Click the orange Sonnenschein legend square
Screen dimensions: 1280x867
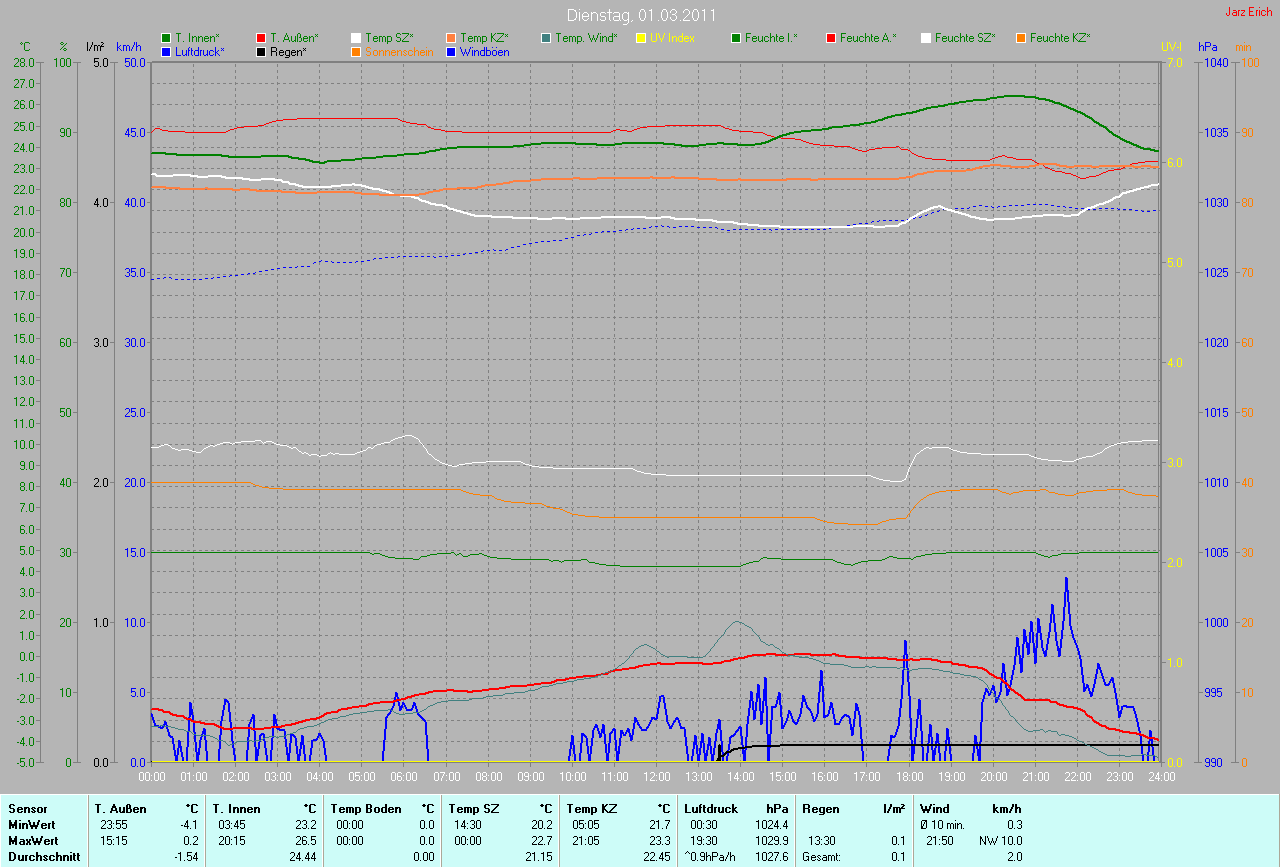point(356,51)
